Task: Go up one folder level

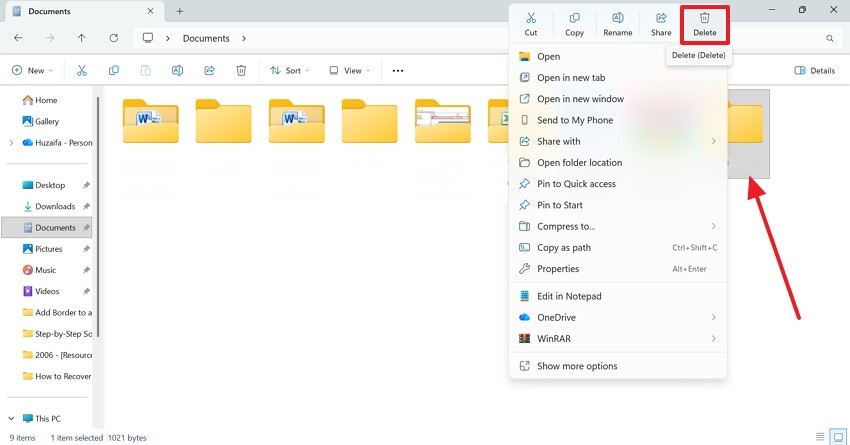Action: 81,38
